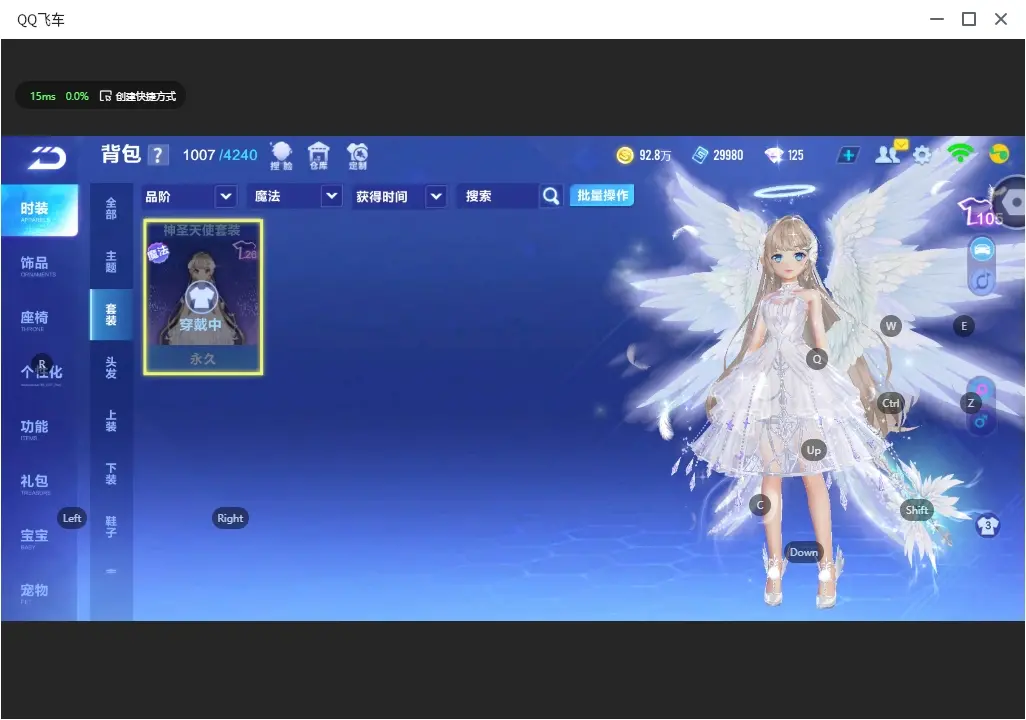Open the 捏脸 face customization icon
The width and height of the screenshot is (1026, 720).
(281, 156)
